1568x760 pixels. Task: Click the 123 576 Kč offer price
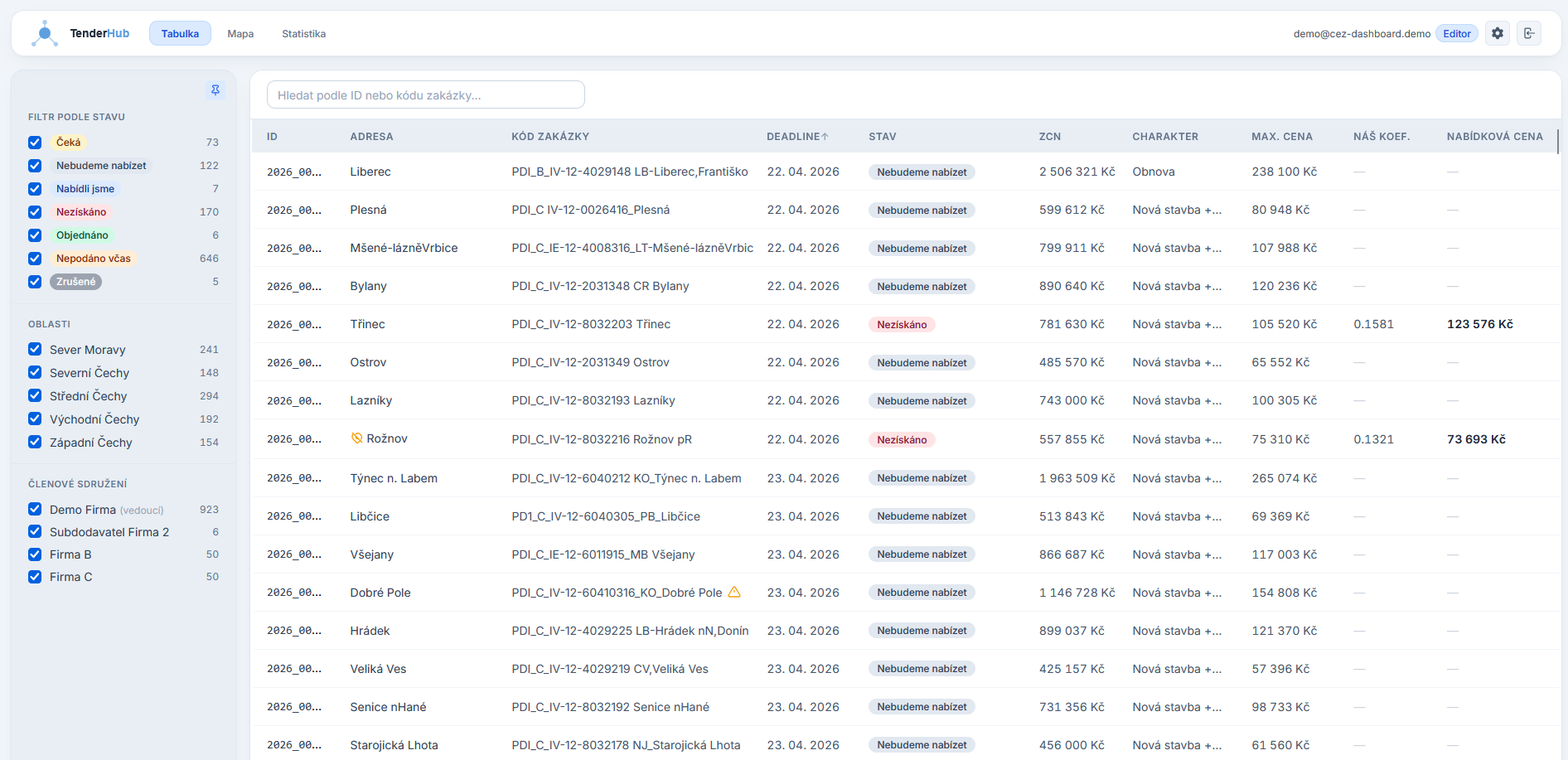[x=1479, y=324]
